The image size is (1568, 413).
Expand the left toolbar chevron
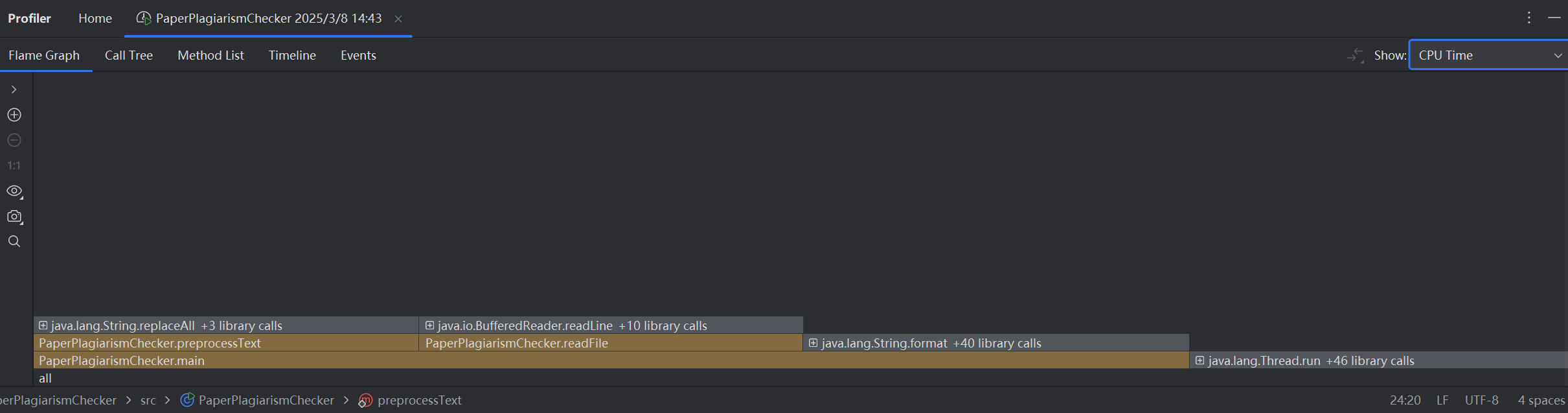click(x=14, y=89)
